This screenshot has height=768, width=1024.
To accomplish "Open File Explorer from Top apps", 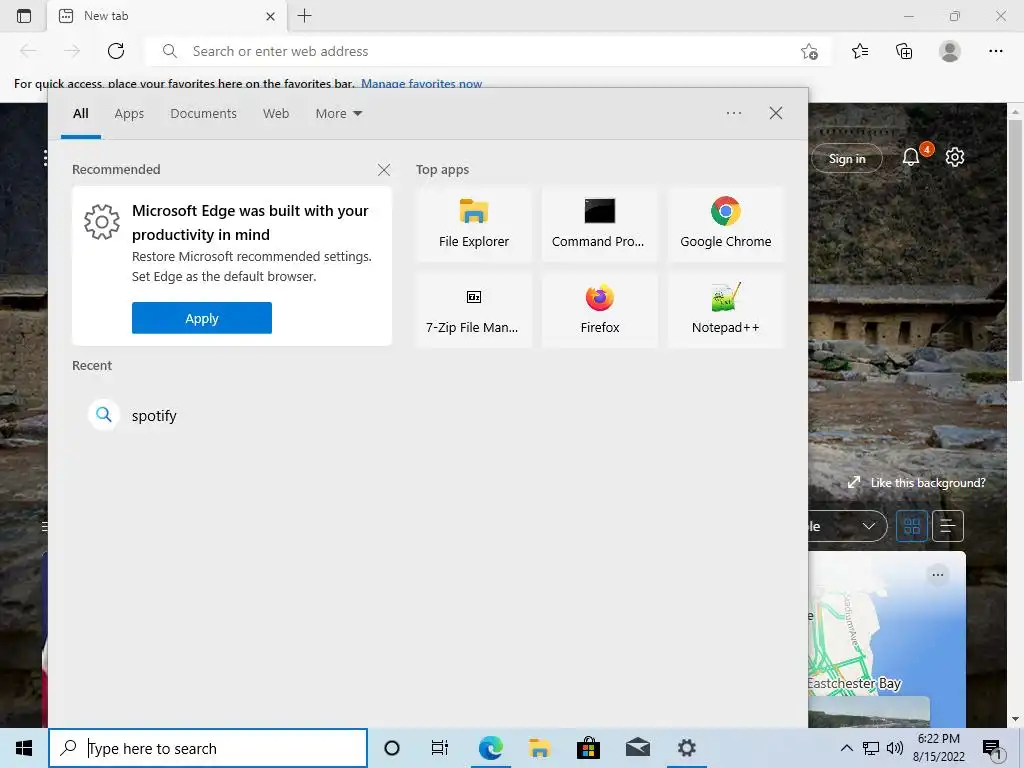I will [x=473, y=224].
